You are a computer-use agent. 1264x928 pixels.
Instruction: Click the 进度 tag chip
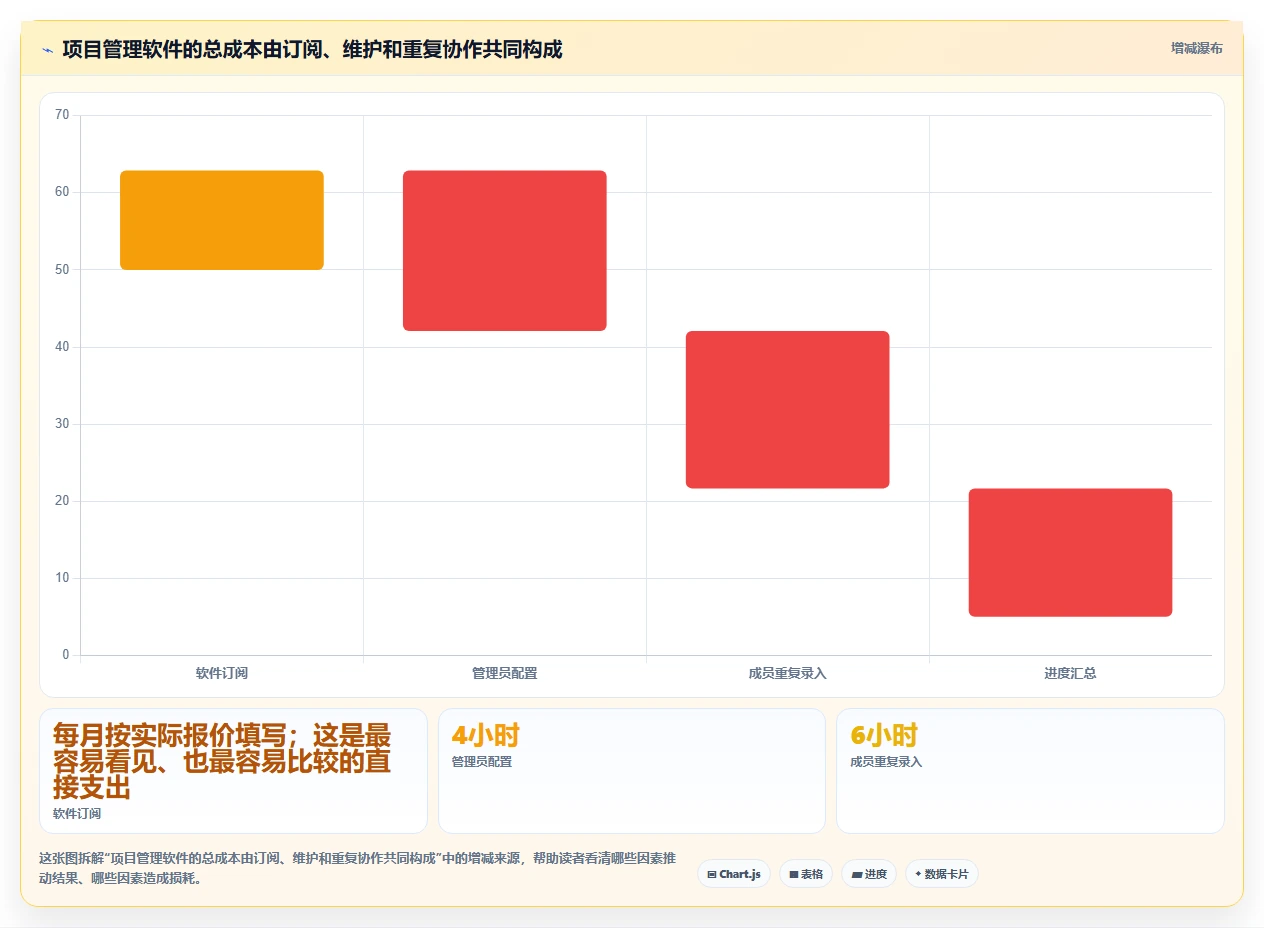pos(869,874)
